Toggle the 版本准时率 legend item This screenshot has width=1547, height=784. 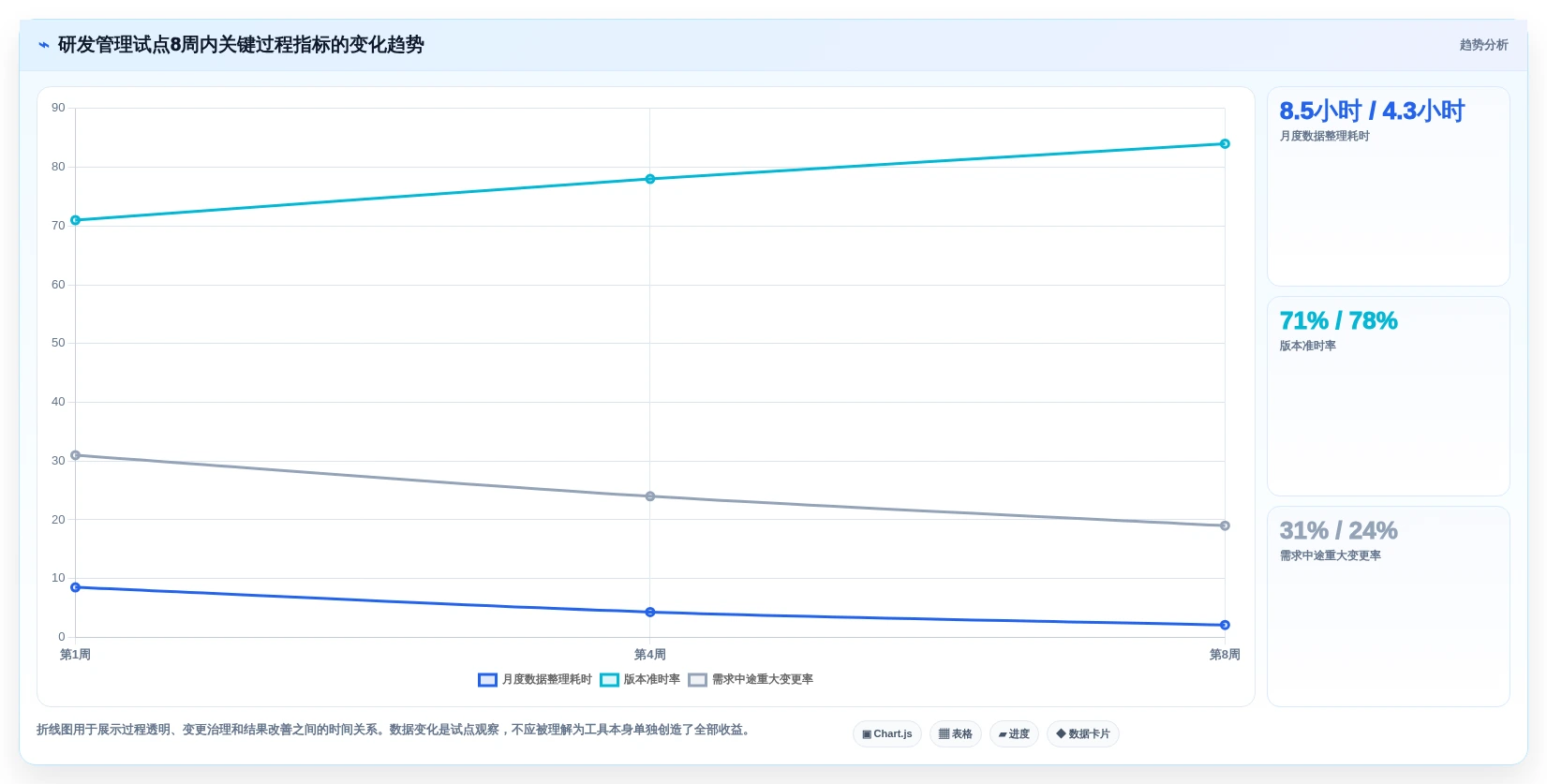click(x=640, y=680)
